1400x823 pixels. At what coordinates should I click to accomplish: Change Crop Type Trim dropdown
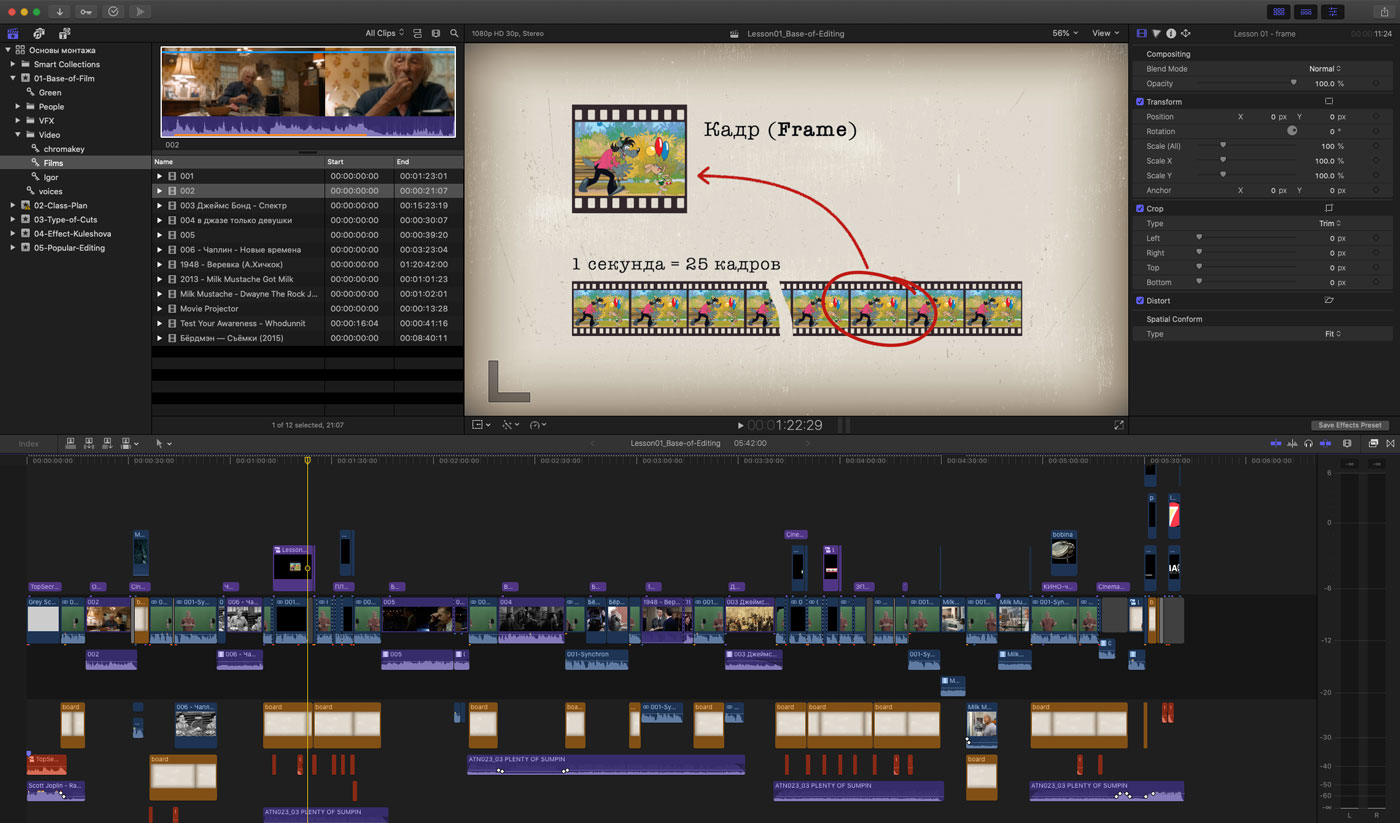1329,223
